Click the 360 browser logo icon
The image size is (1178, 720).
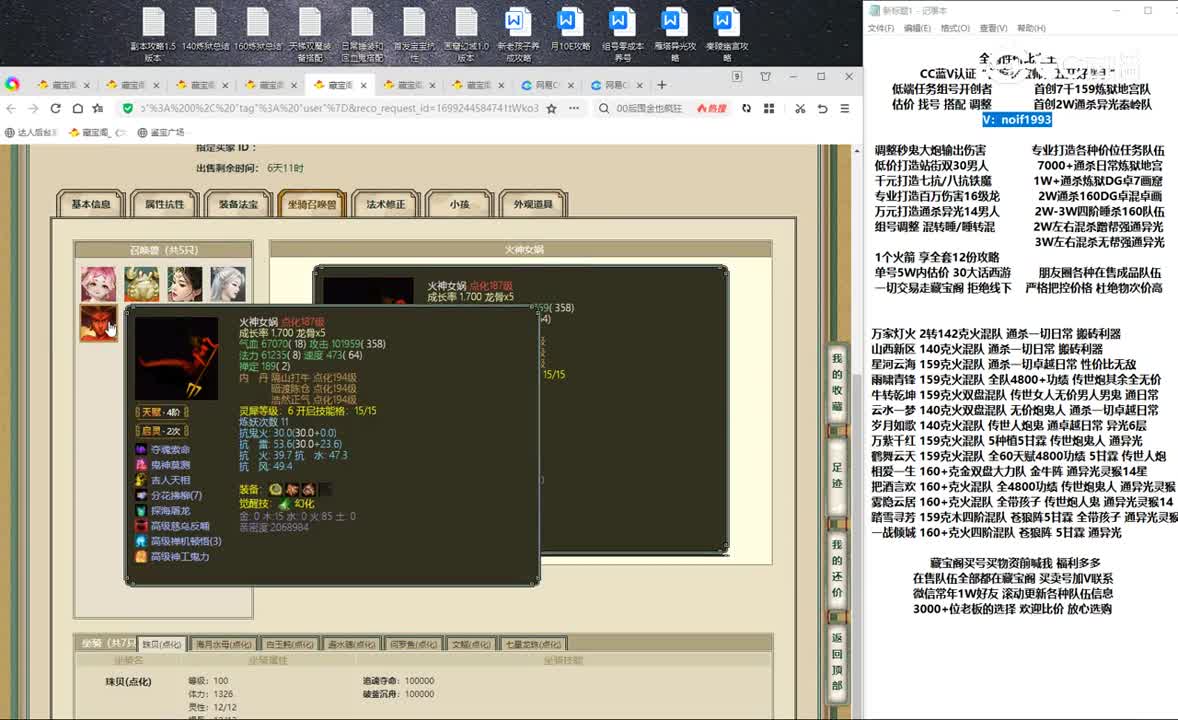click(12, 84)
